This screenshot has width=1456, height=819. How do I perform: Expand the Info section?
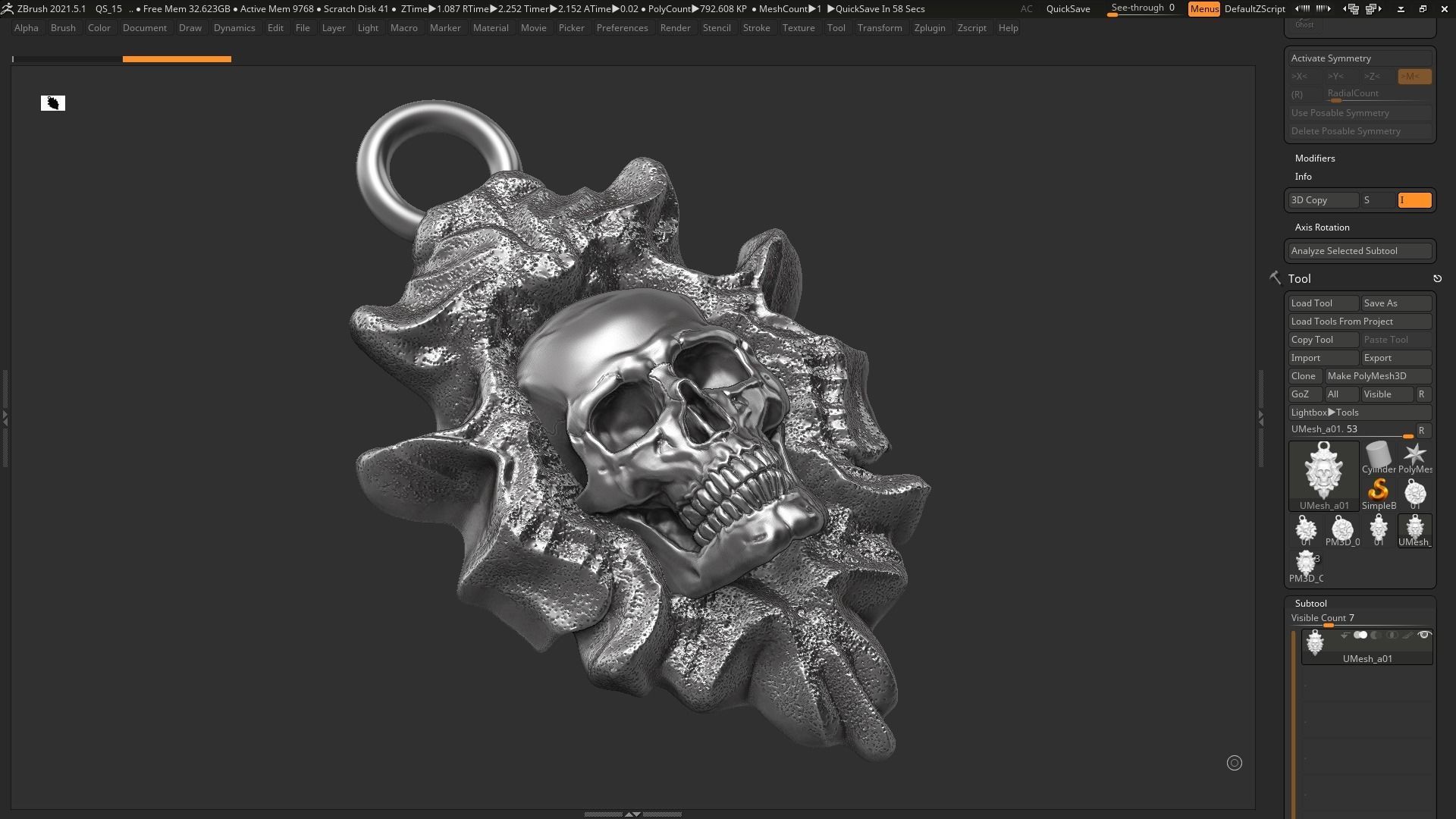1303,177
